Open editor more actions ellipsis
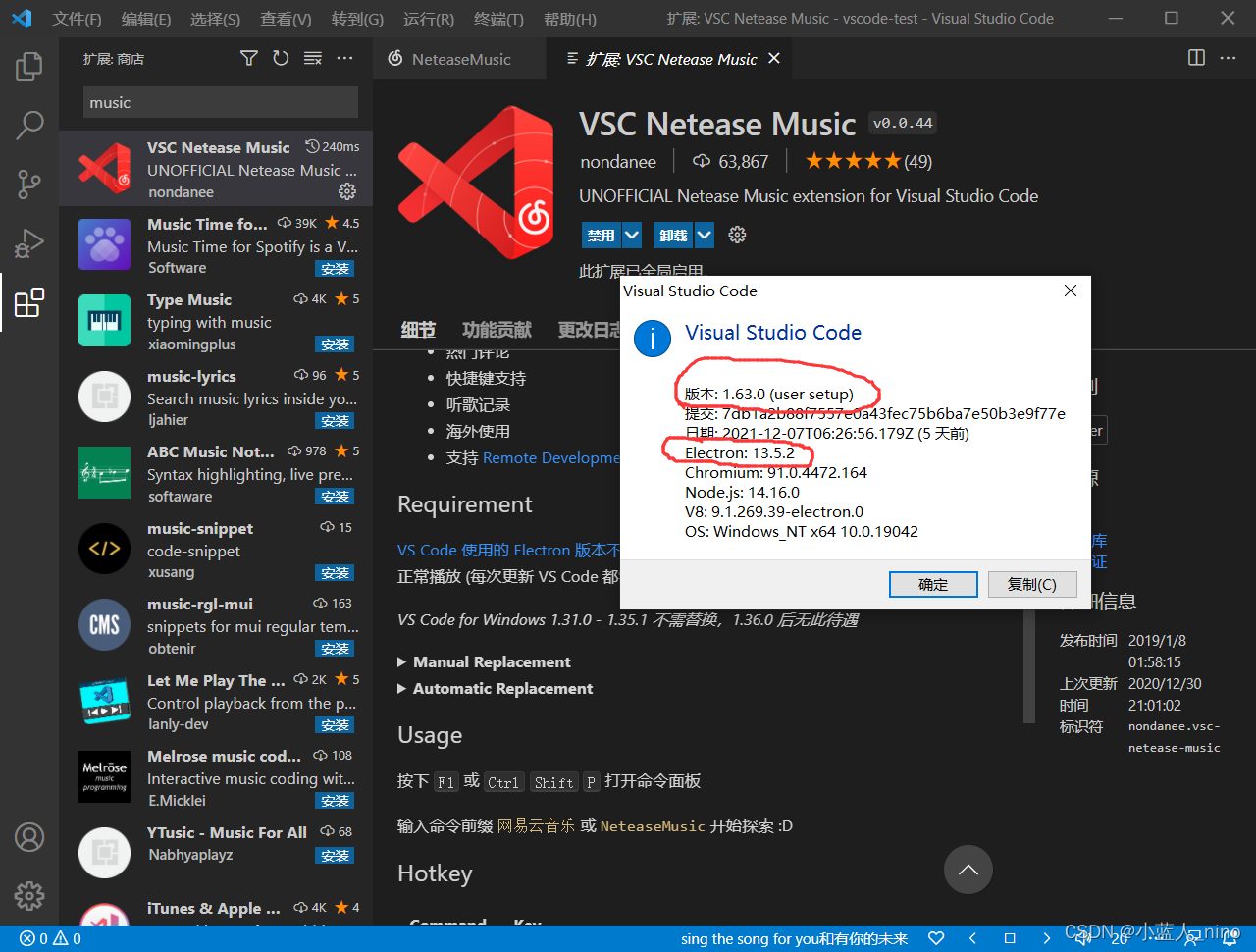The height and width of the screenshot is (952, 1256). click(1228, 58)
